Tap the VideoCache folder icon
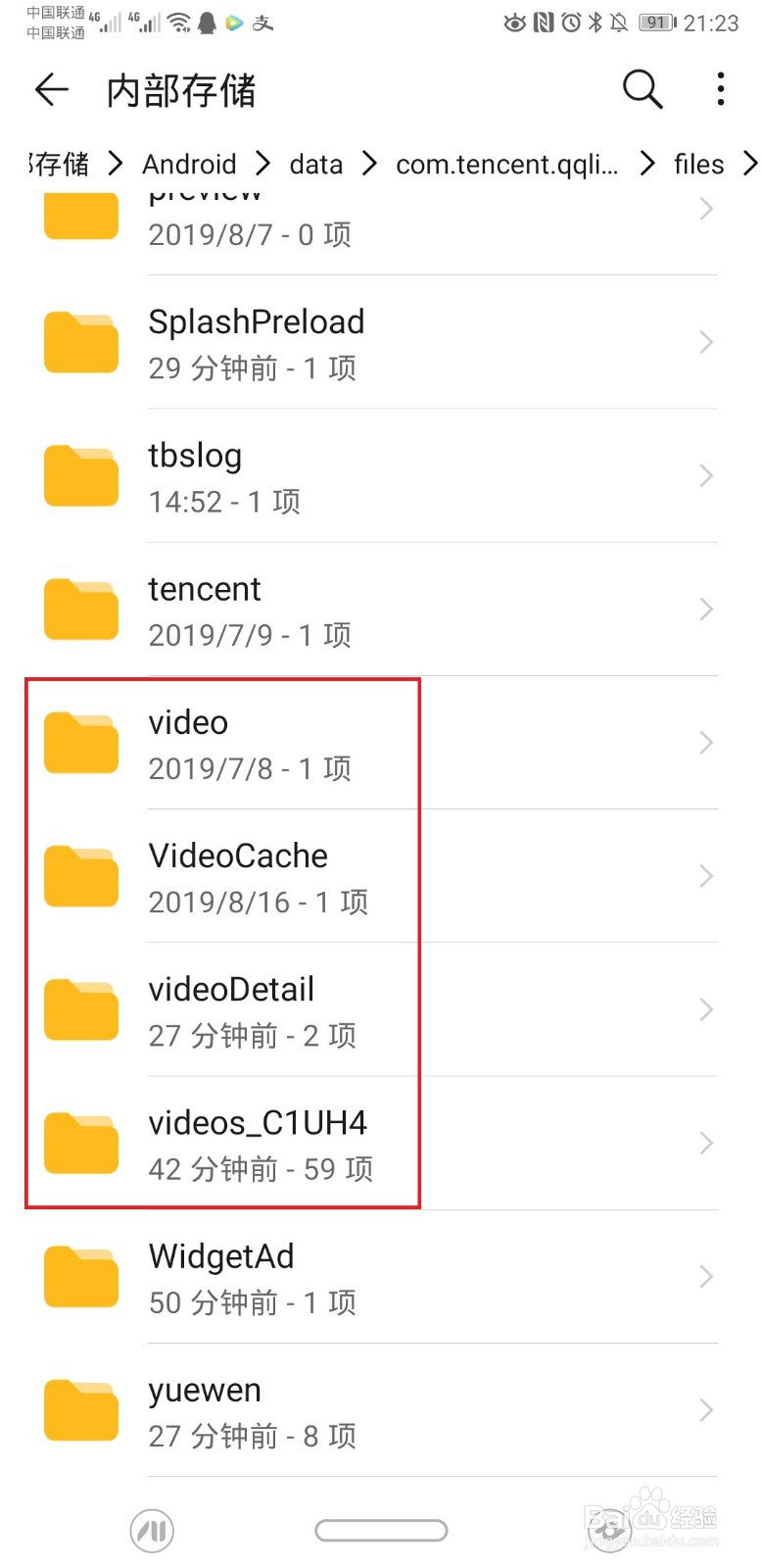 pos(81,876)
